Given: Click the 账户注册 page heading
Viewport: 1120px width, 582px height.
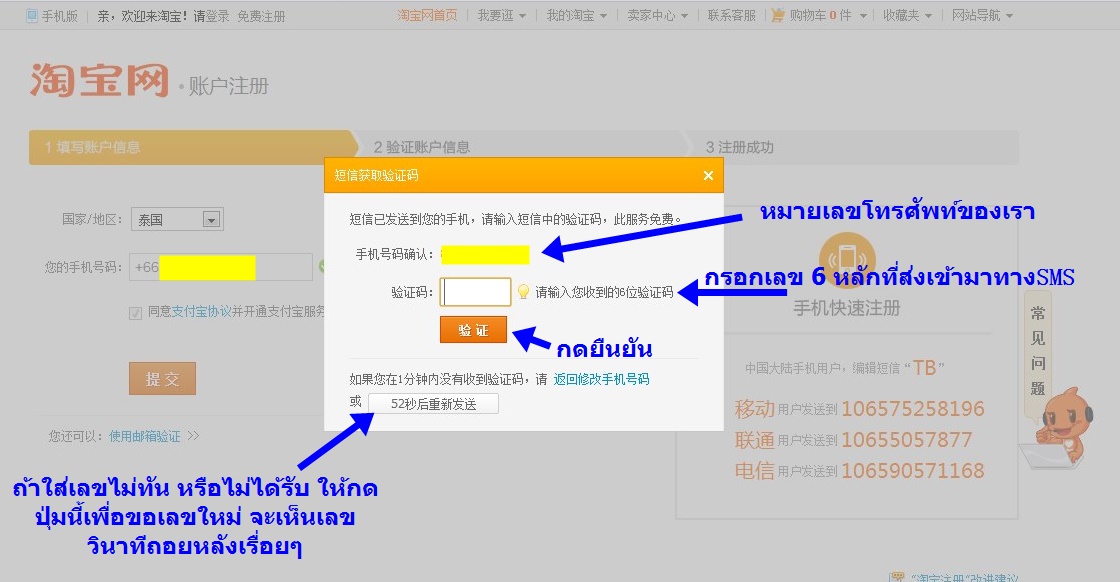Looking at the screenshot, I should click(229, 86).
